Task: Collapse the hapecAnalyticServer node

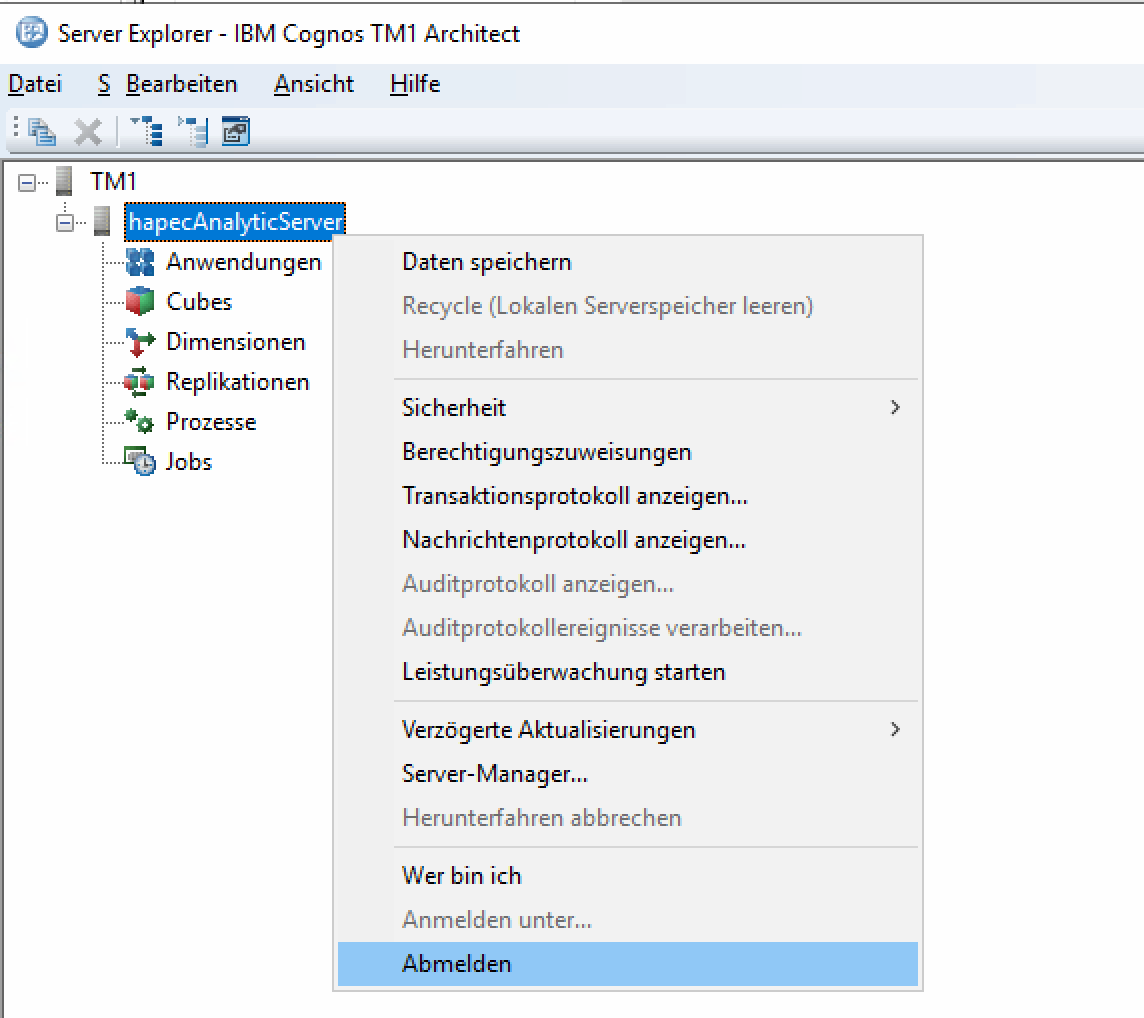Action: (x=66, y=223)
